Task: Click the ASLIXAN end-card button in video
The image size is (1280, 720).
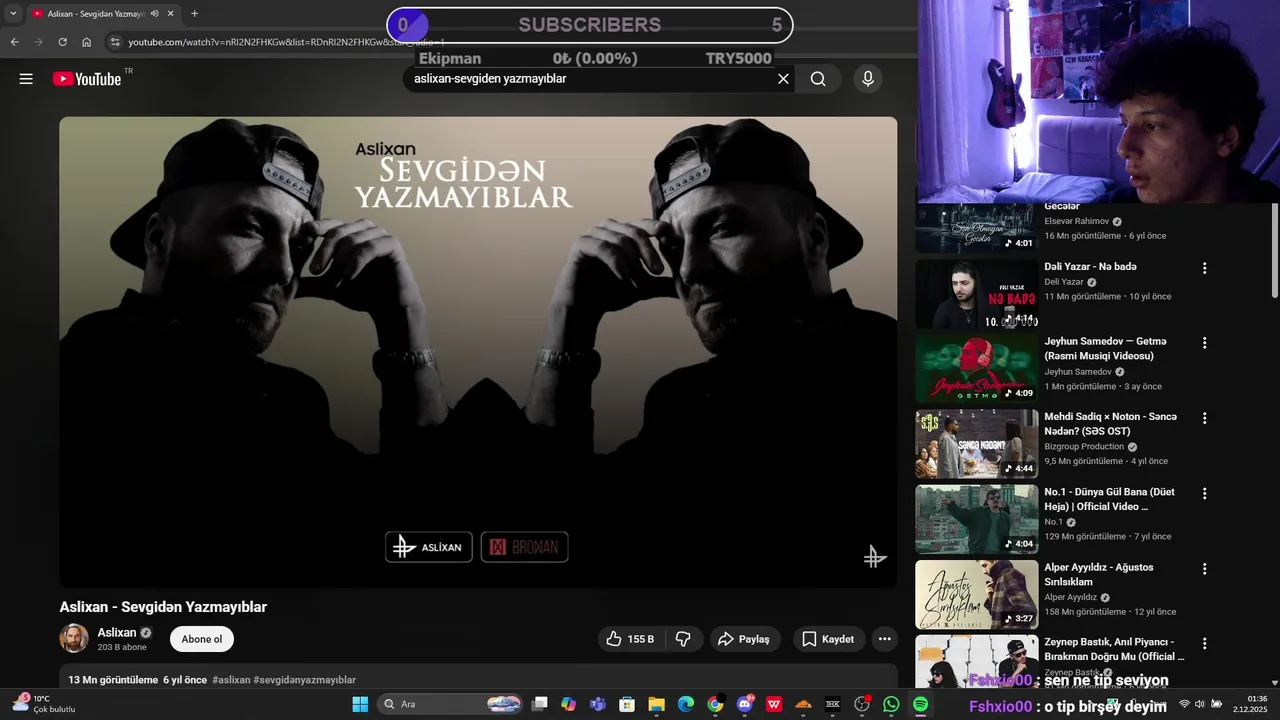Action: tap(429, 547)
